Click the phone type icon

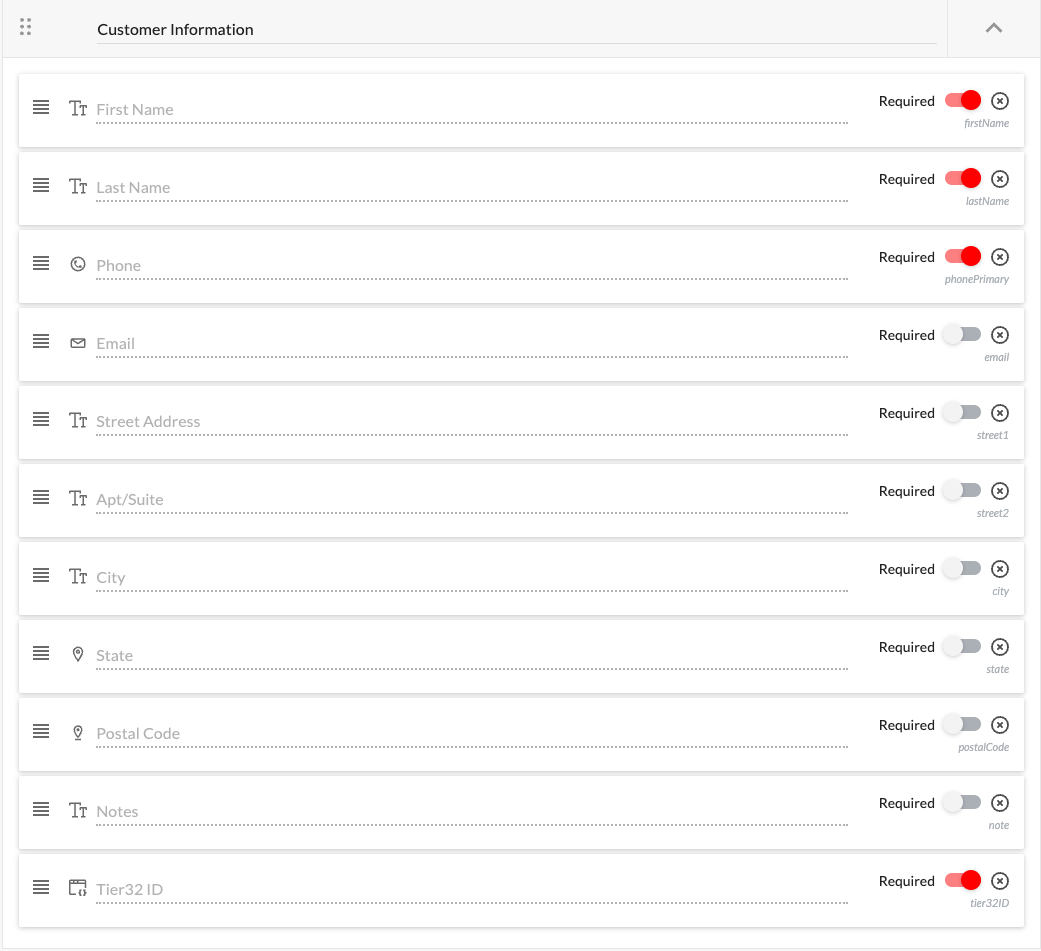tap(78, 264)
